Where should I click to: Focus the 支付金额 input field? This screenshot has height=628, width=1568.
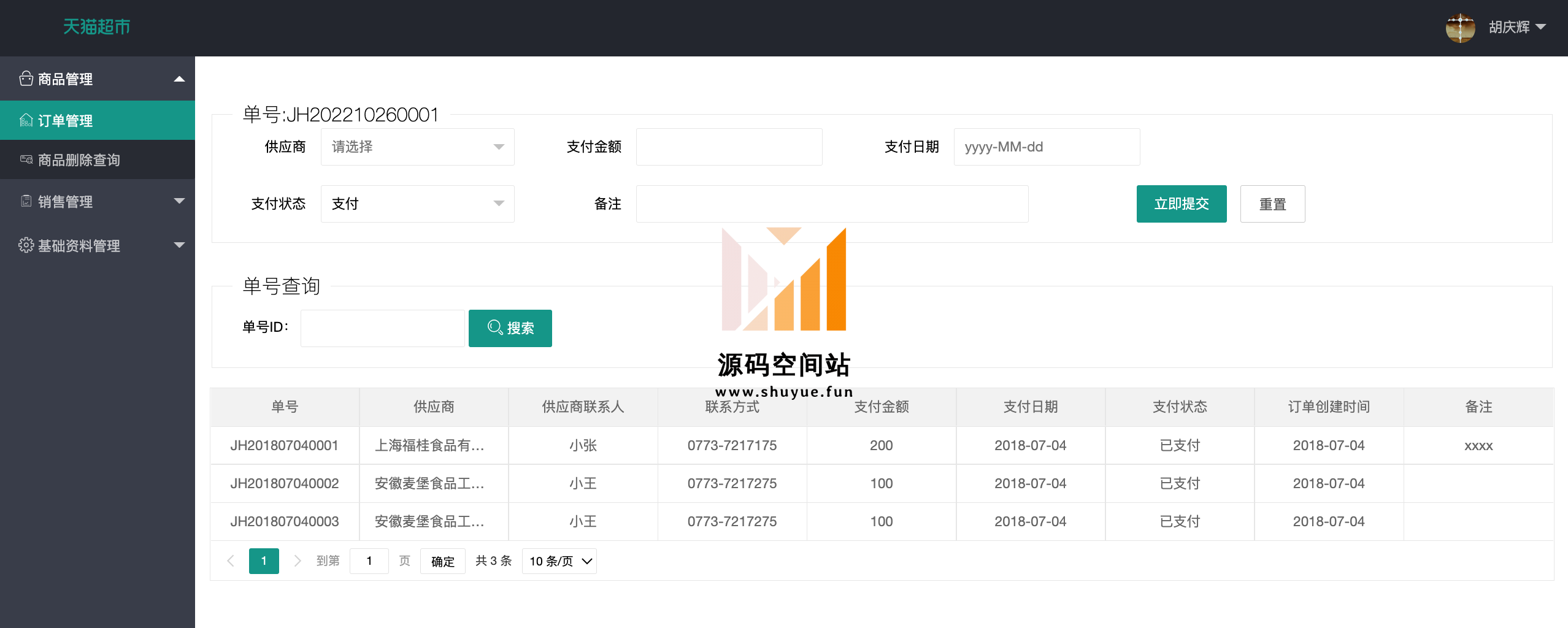(729, 147)
